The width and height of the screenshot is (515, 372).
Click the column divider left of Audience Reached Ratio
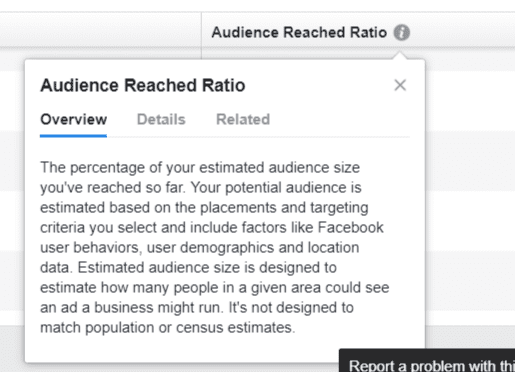pyautogui.click(x=201, y=36)
